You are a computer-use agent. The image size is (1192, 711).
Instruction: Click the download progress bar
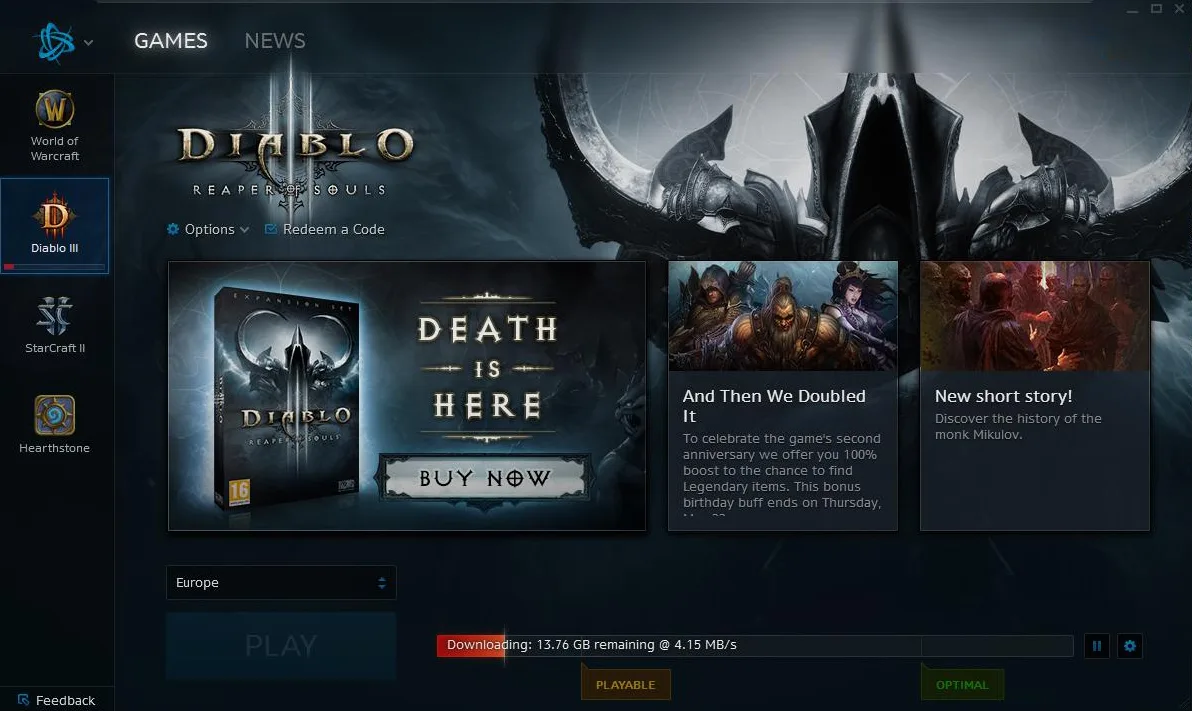pos(755,646)
